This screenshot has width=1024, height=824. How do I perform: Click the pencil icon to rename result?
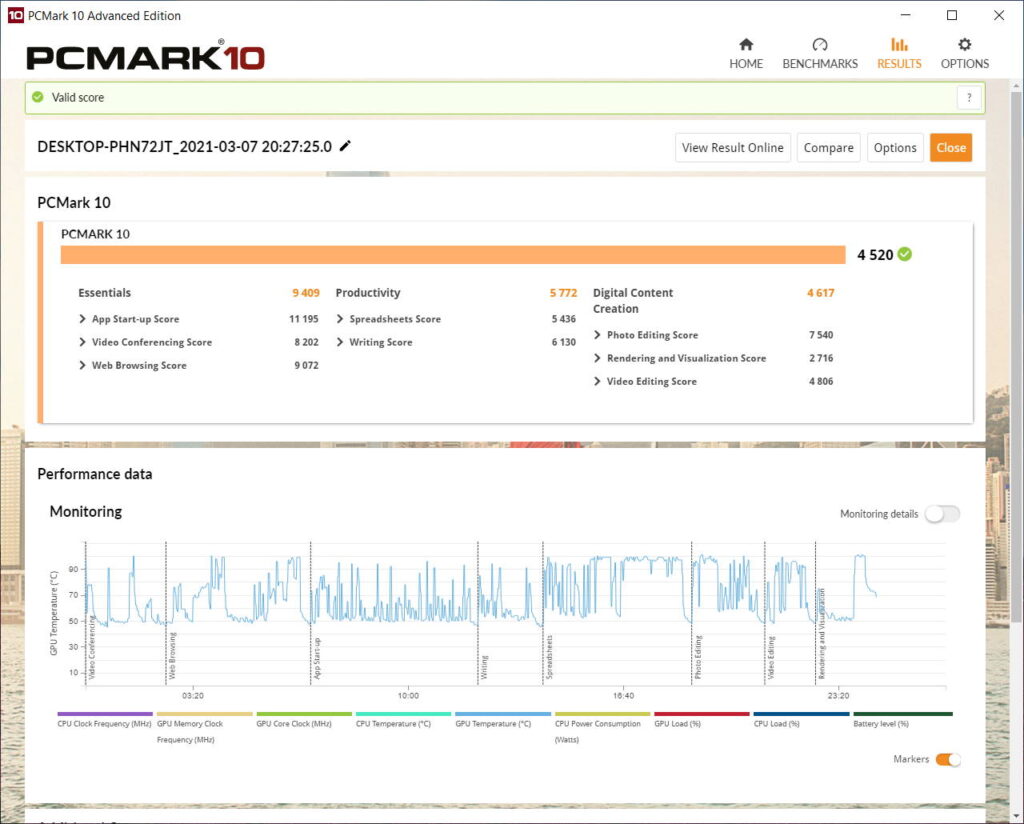pos(345,146)
